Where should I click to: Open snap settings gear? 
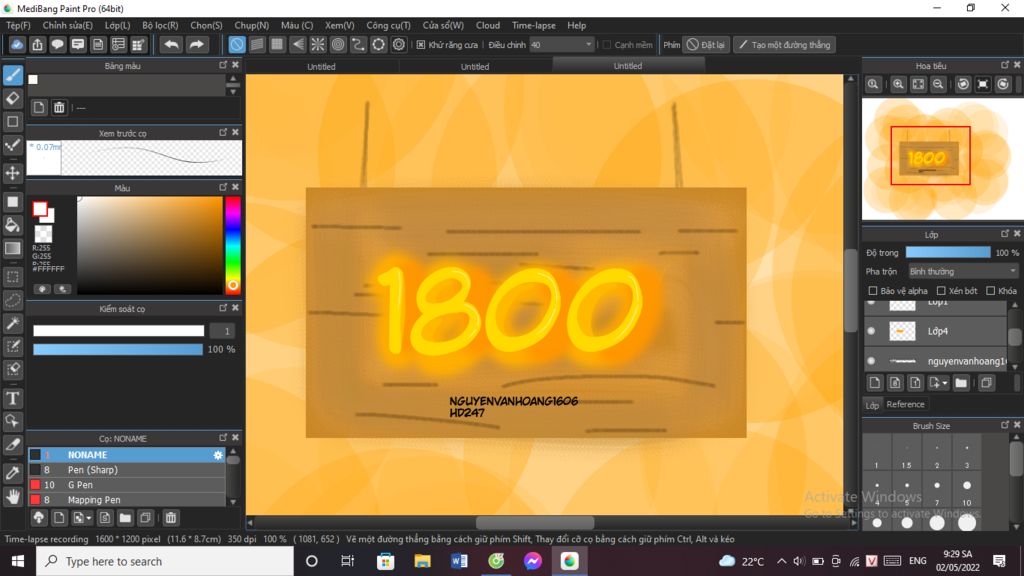398,44
